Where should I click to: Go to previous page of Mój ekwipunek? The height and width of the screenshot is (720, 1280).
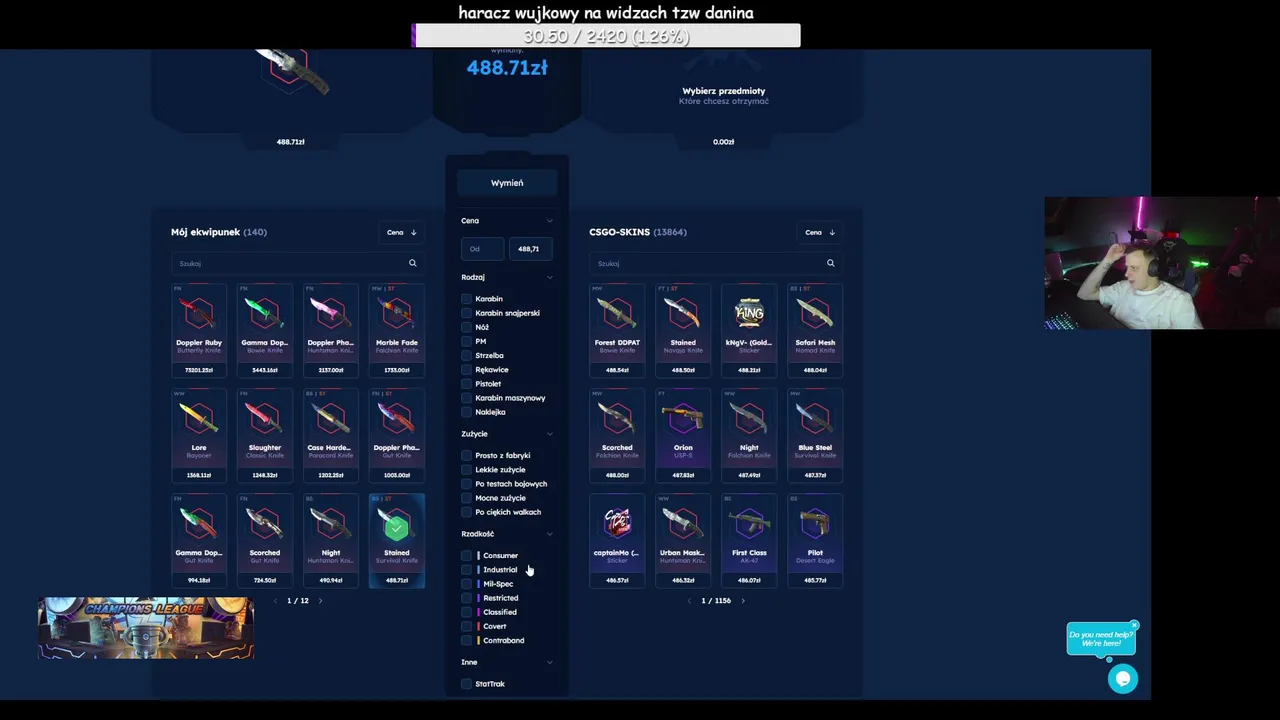click(276, 600)
